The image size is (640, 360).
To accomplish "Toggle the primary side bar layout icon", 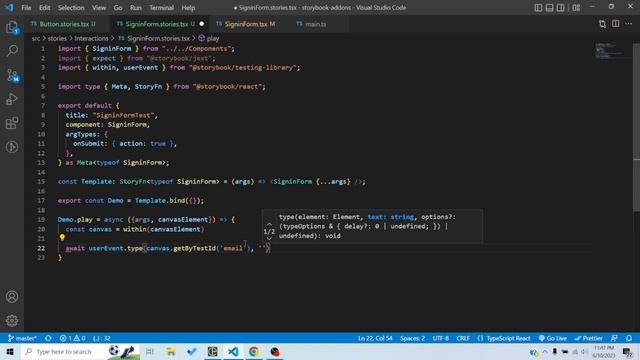I will (538, 8).
